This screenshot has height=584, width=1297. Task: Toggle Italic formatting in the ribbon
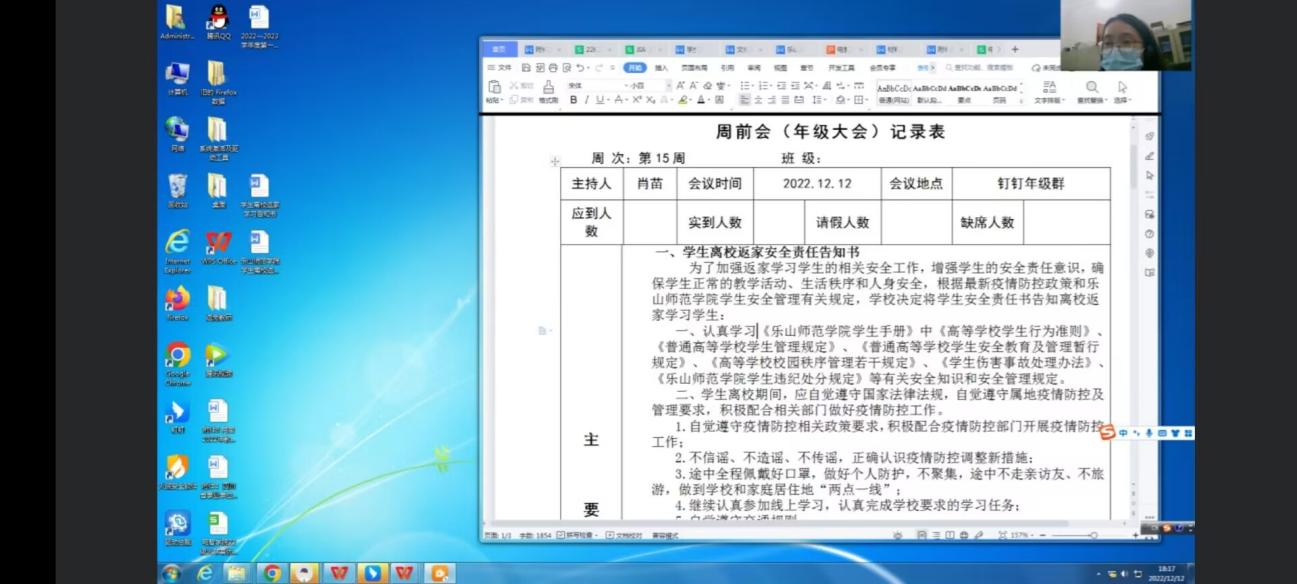(x=586, y=100)
